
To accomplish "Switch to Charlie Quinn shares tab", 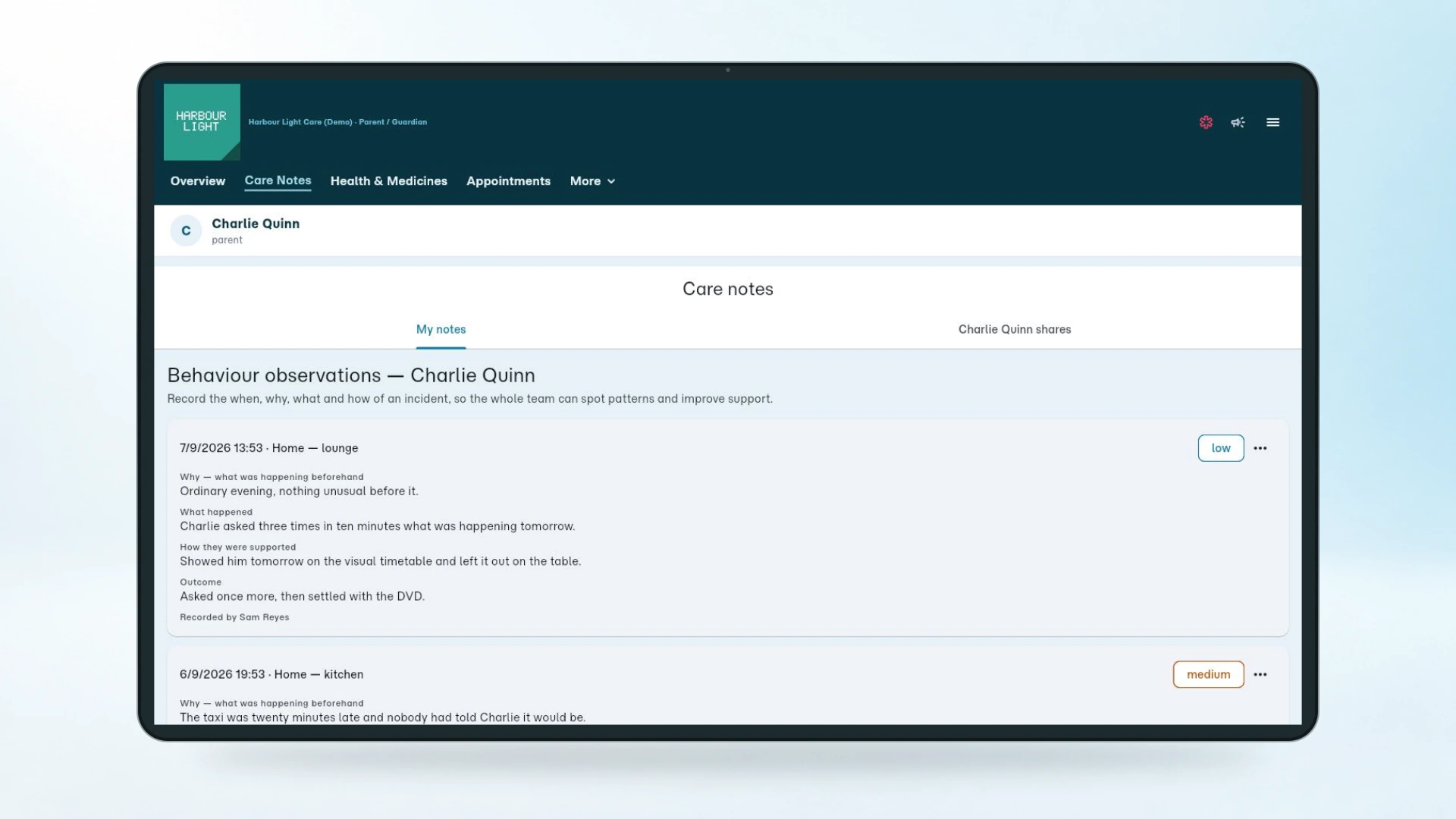I will (1015, 329).
